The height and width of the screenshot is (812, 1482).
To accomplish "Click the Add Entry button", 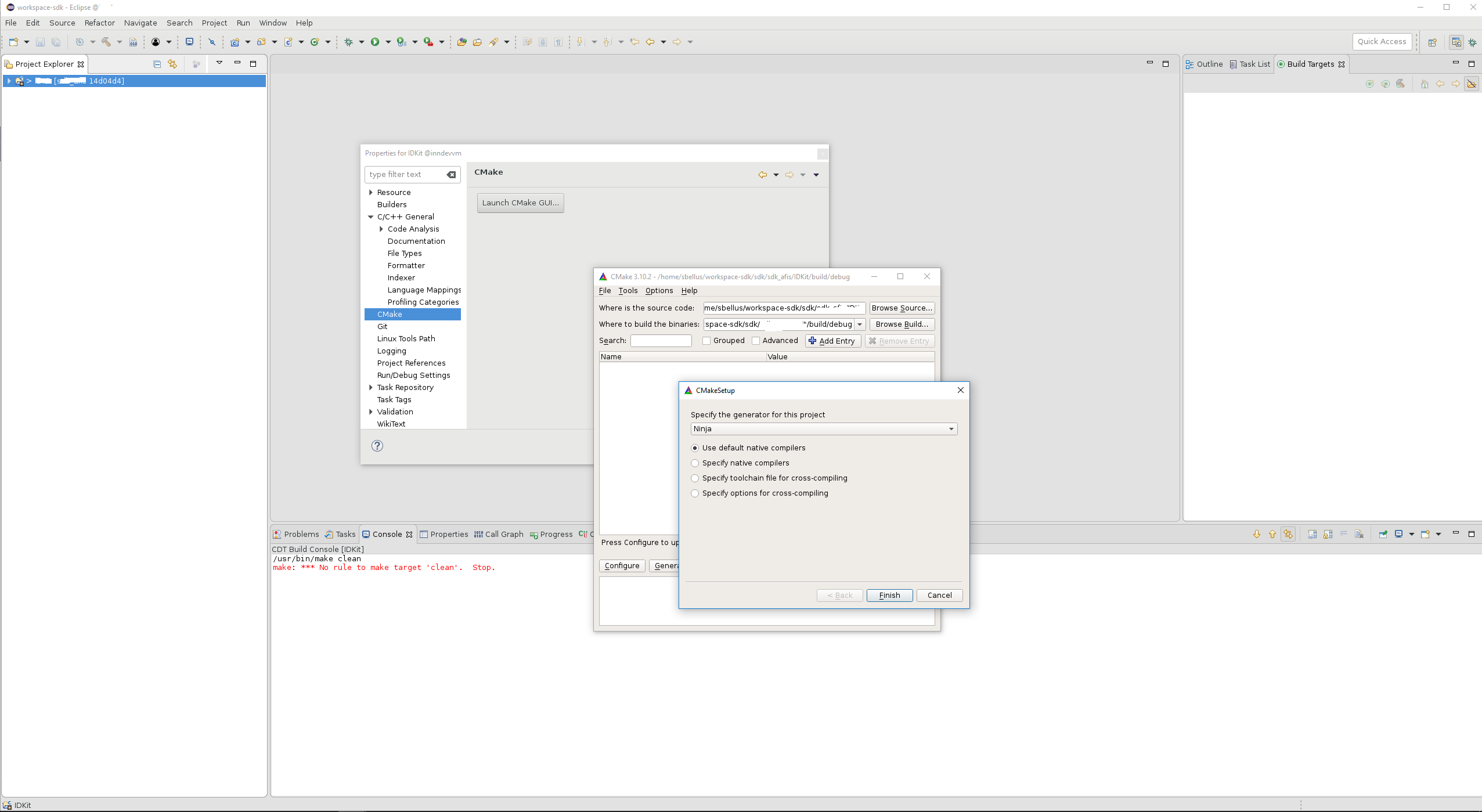I will tap(832, 341).
